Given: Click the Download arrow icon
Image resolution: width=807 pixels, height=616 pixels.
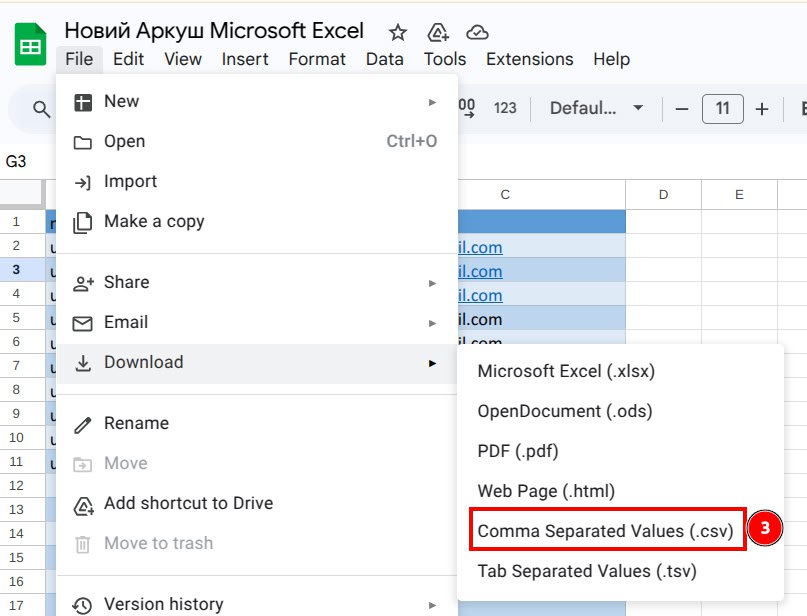Looking at the screenshot, I should [83, 363].
